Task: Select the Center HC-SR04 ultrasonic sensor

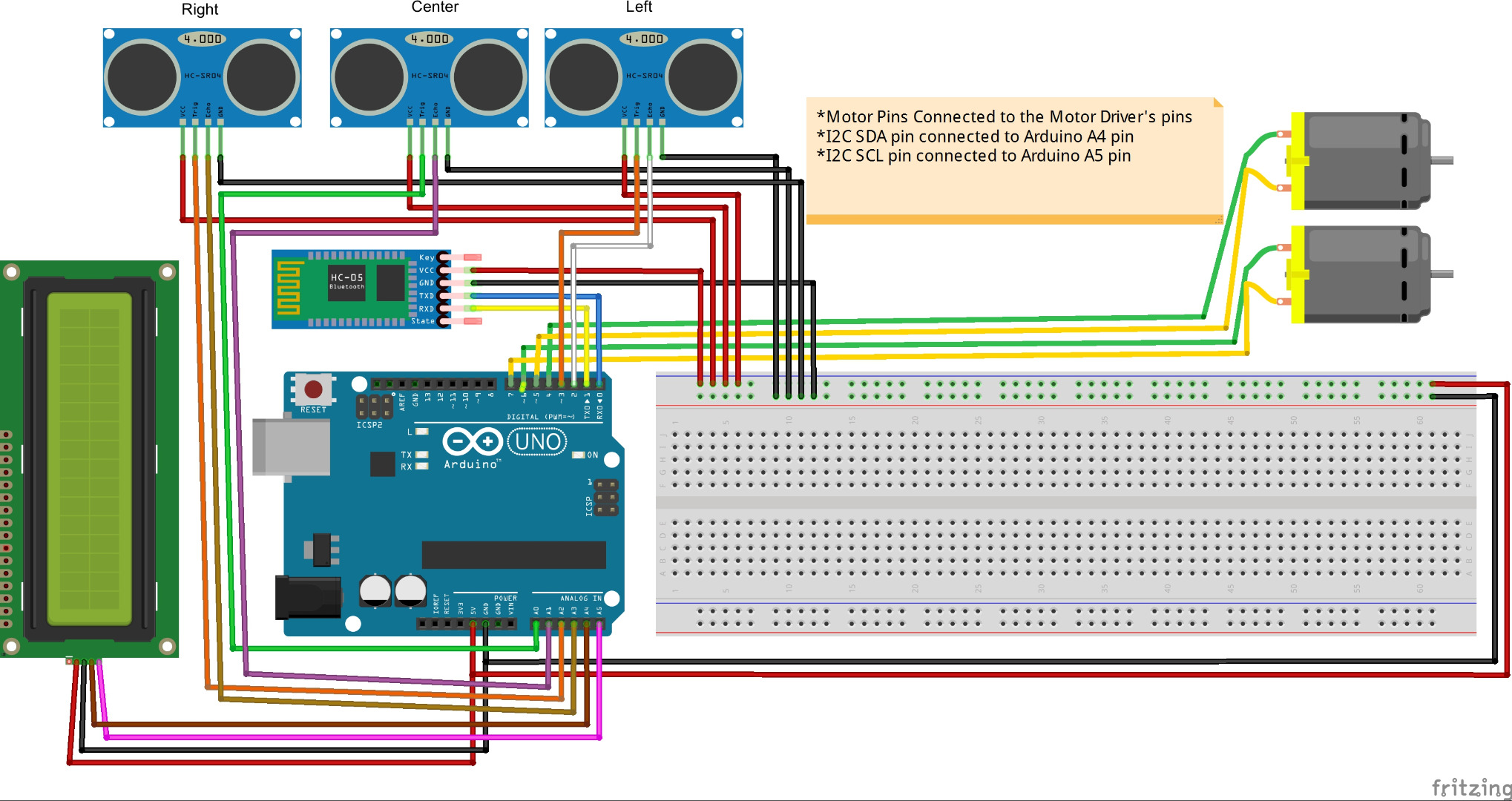Action: 429,77
